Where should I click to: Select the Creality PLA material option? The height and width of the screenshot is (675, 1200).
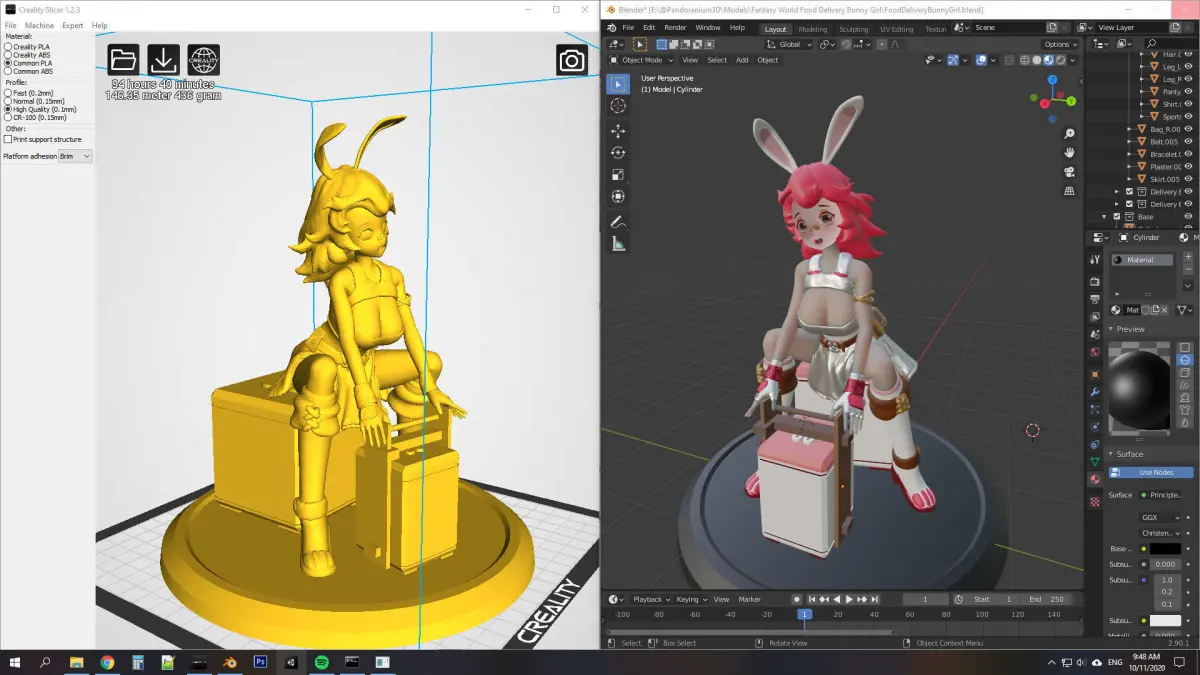27,47
